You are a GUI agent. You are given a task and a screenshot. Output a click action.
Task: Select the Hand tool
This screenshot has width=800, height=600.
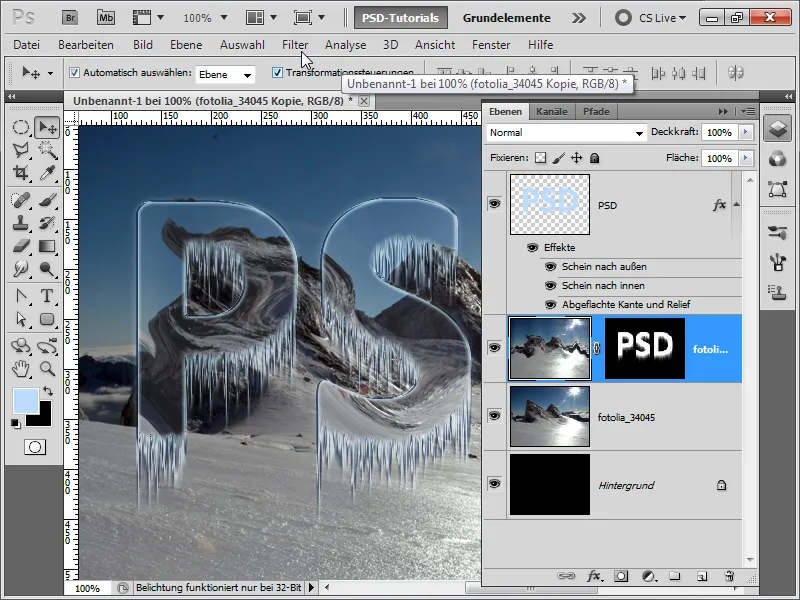pos(20,368)
